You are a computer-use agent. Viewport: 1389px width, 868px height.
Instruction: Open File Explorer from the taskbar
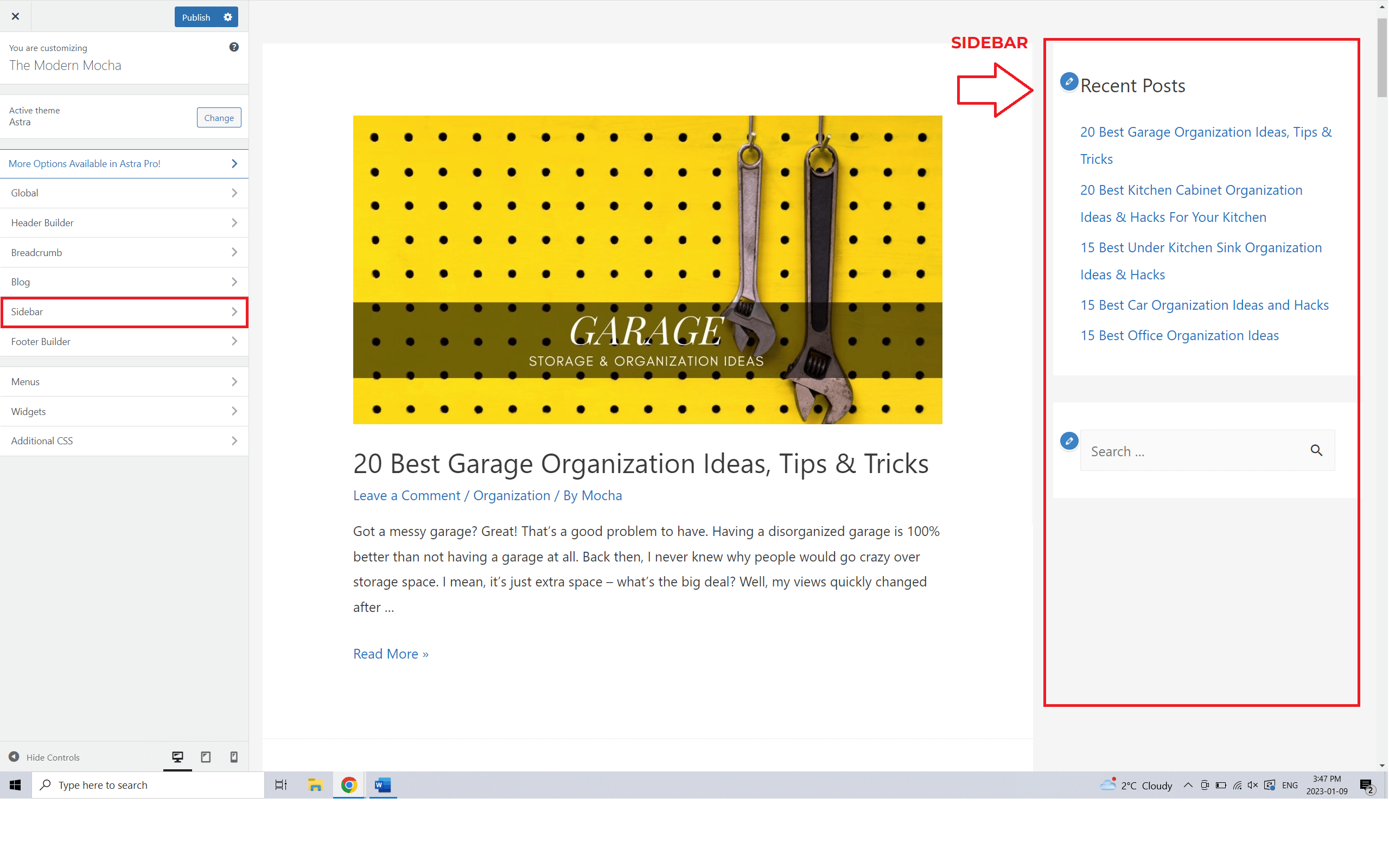coord(315,786)
